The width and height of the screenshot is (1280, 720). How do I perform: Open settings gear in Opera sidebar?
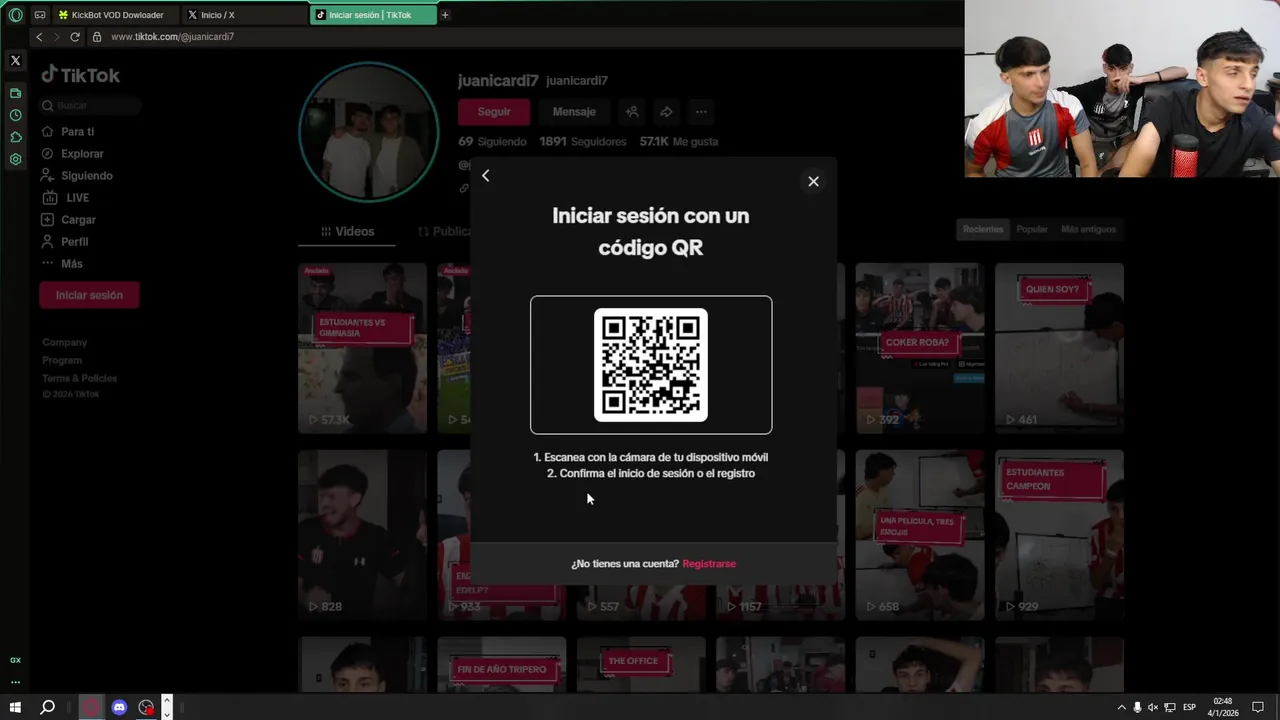15,159
